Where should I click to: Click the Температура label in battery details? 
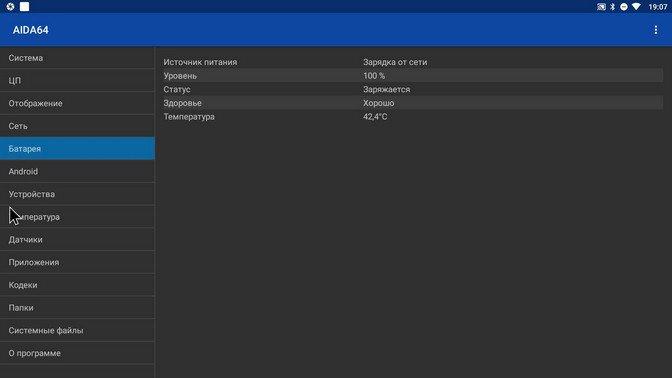pyautogui.click(x=189, y=117)
